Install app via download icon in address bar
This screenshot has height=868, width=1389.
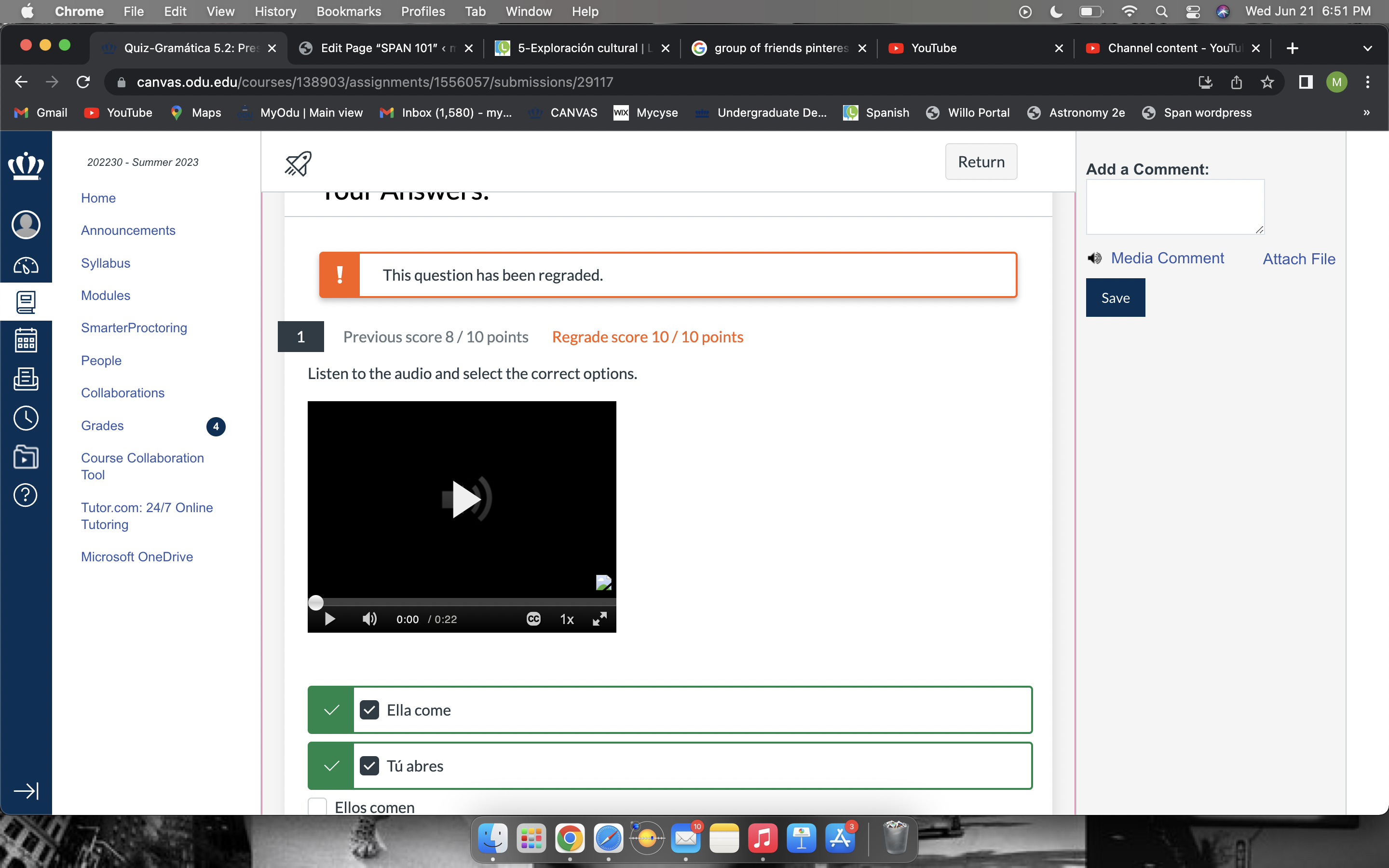click(x=1205, y=82)
